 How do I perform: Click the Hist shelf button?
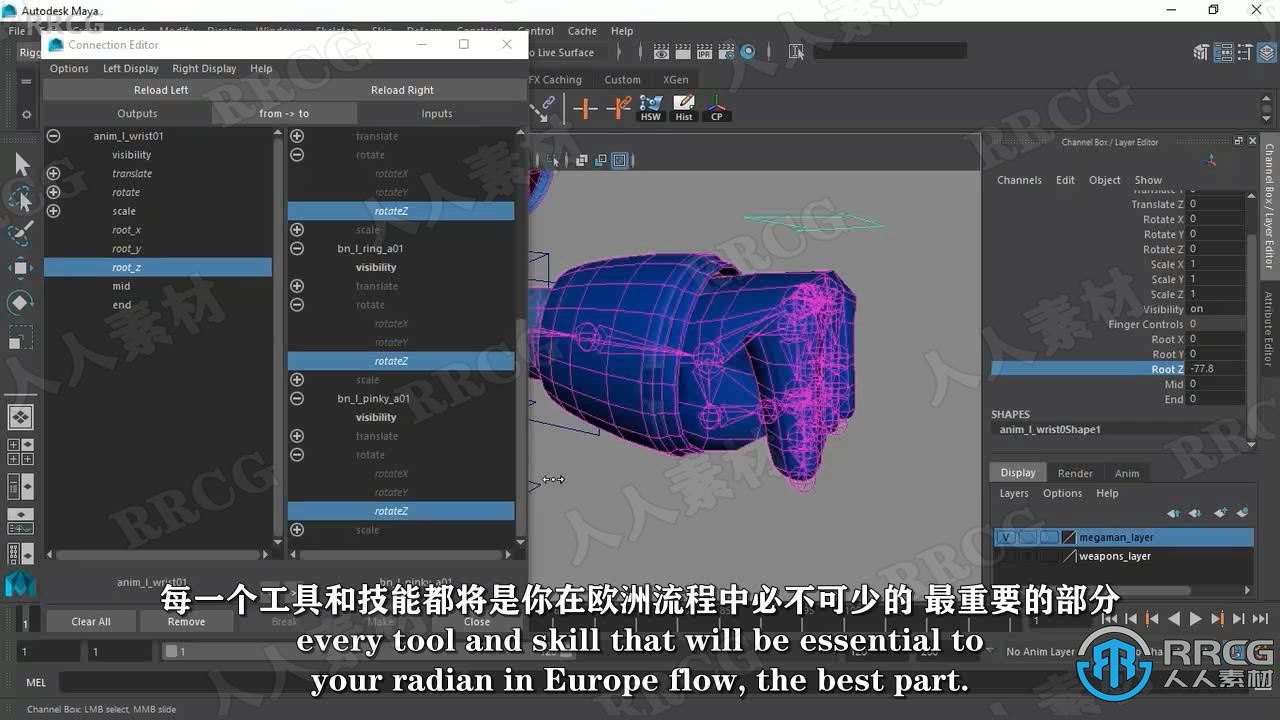click(684, 108)
